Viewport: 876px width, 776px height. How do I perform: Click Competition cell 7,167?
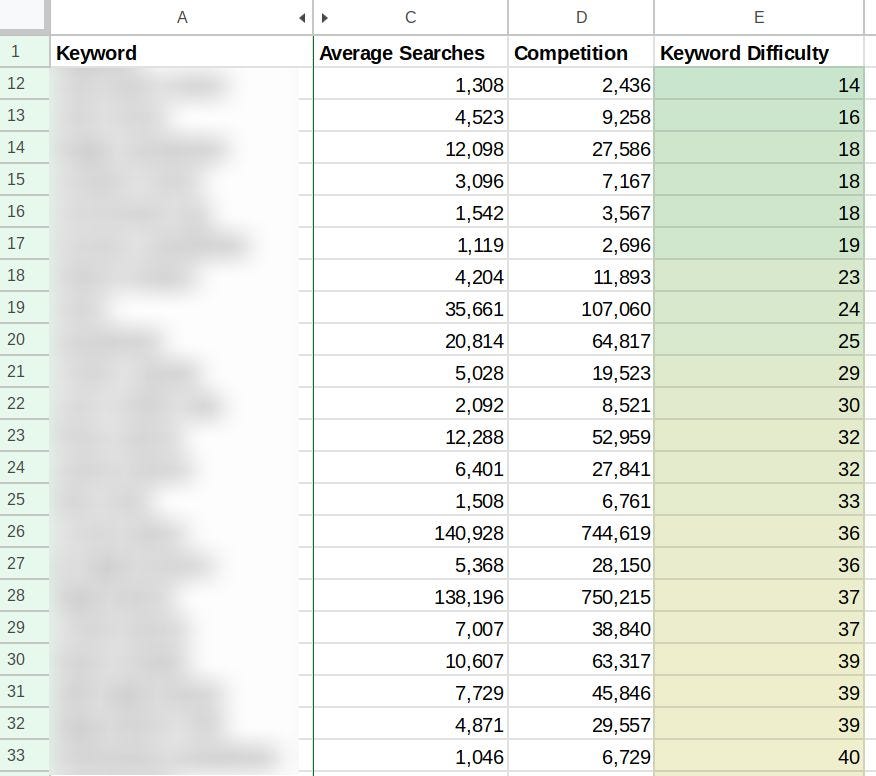pos(581,180)
